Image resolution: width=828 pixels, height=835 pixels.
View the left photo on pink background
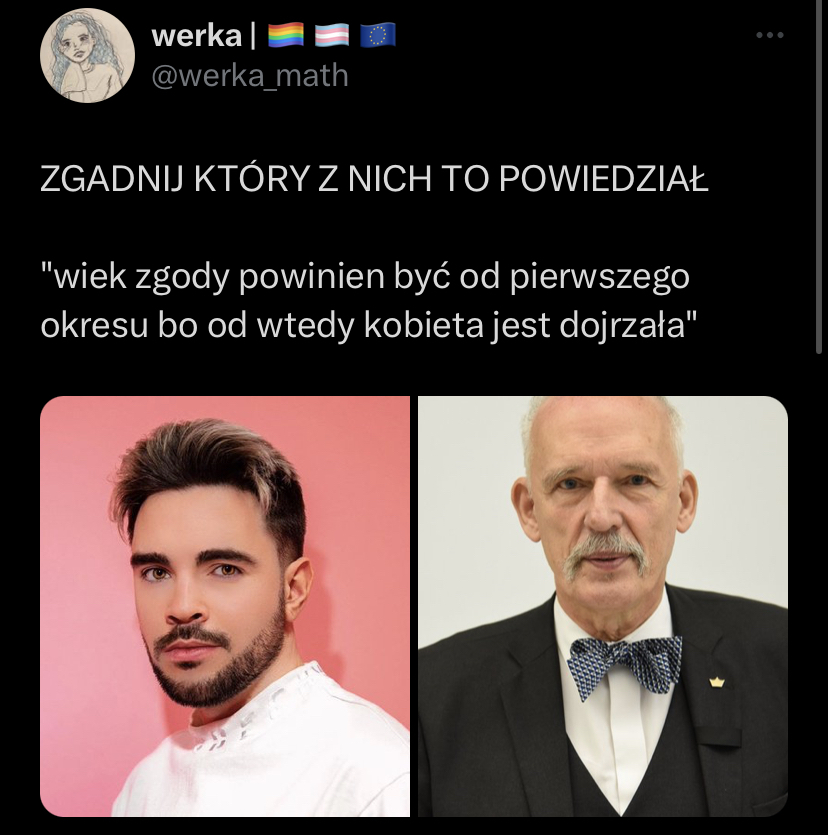click(x=225, y=606)
